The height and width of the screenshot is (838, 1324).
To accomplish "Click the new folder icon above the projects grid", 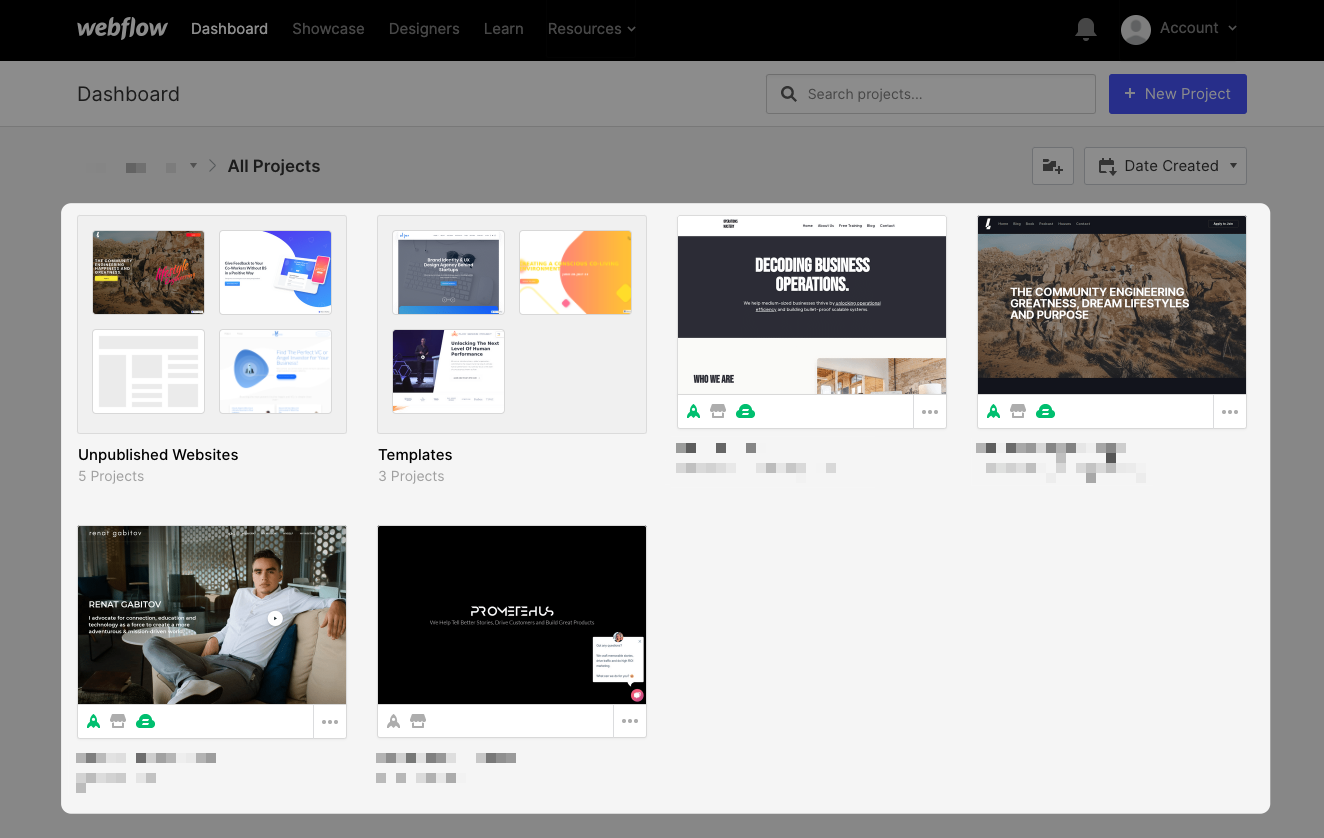I will (x=1052, y=165).
